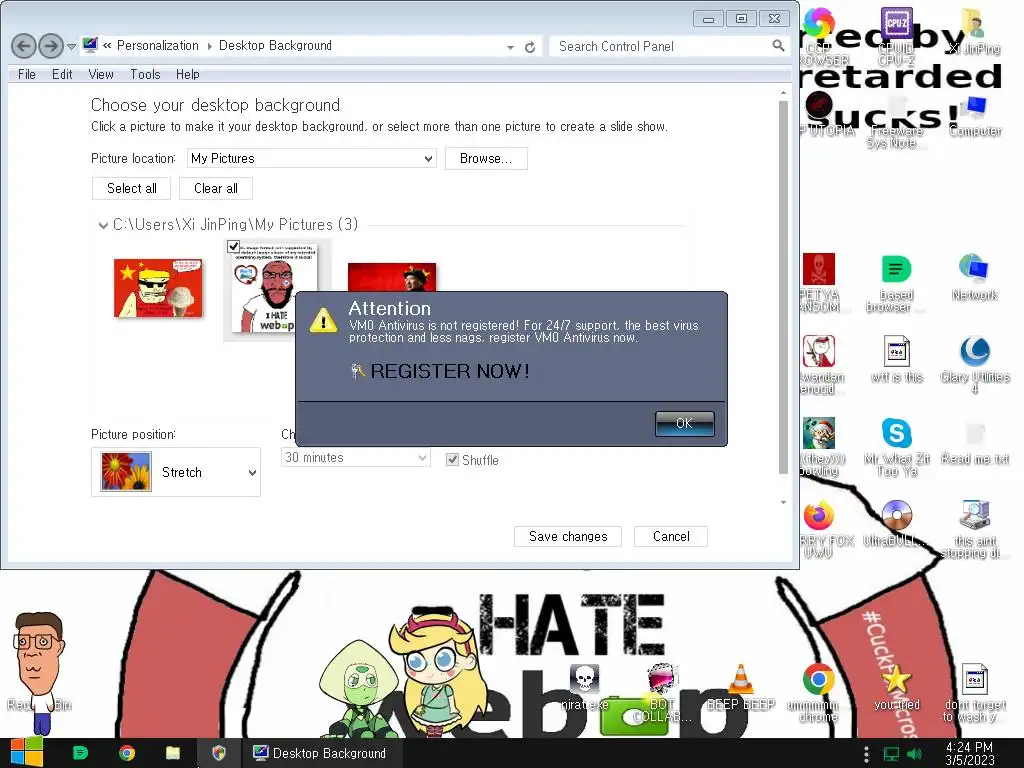Viewport: 1024px width, 768px height.
Task: Open the View menu
Action: [x=101, y=74]
